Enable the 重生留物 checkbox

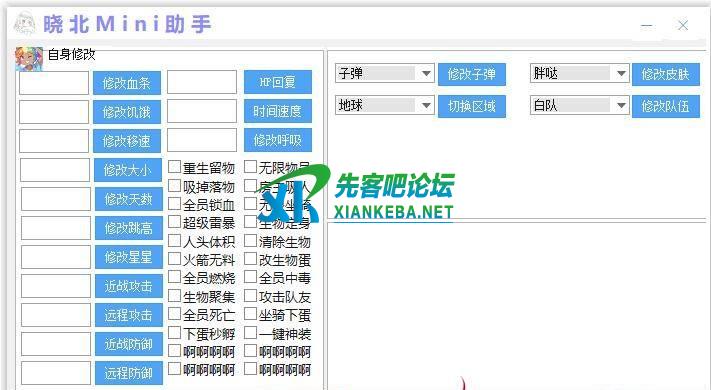click(x=175, y=167)
